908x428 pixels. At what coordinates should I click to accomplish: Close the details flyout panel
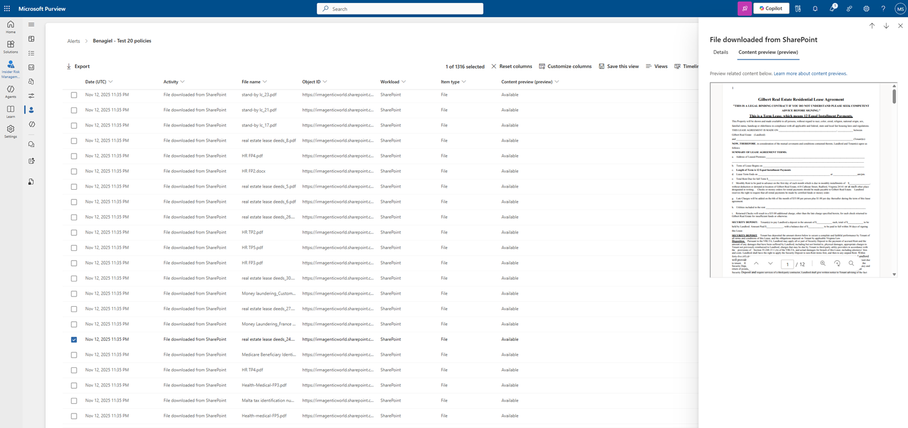coord(900,26)
